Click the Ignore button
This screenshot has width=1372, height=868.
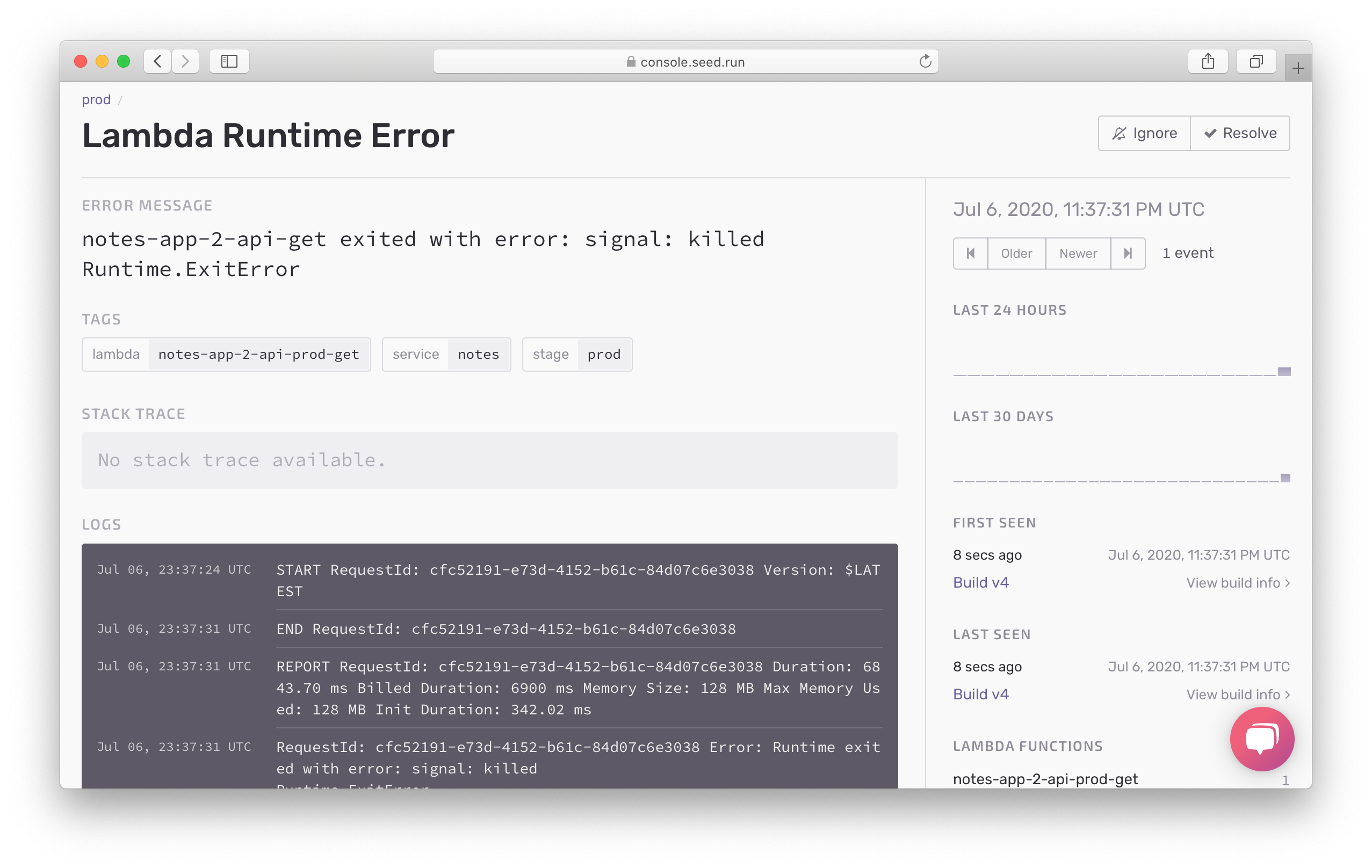coord(1144,133)
